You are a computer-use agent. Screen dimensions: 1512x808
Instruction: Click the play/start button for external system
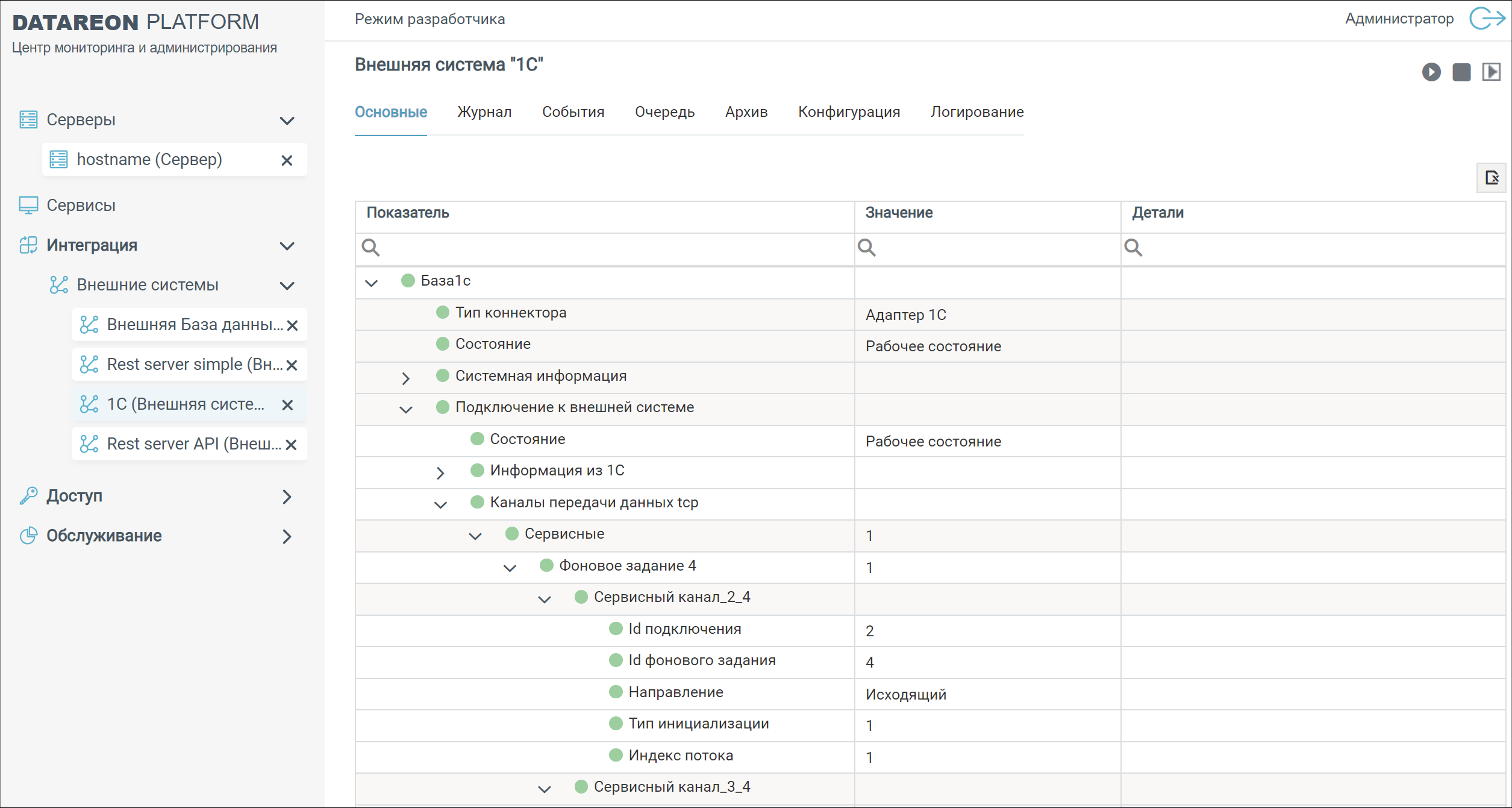coord(1431,72)
